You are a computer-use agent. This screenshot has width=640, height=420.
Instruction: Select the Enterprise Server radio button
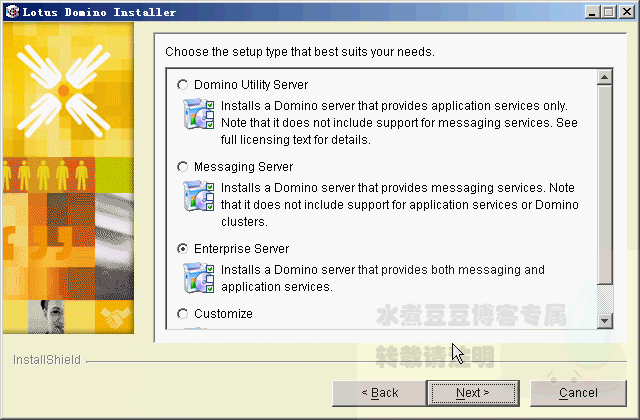182,249
